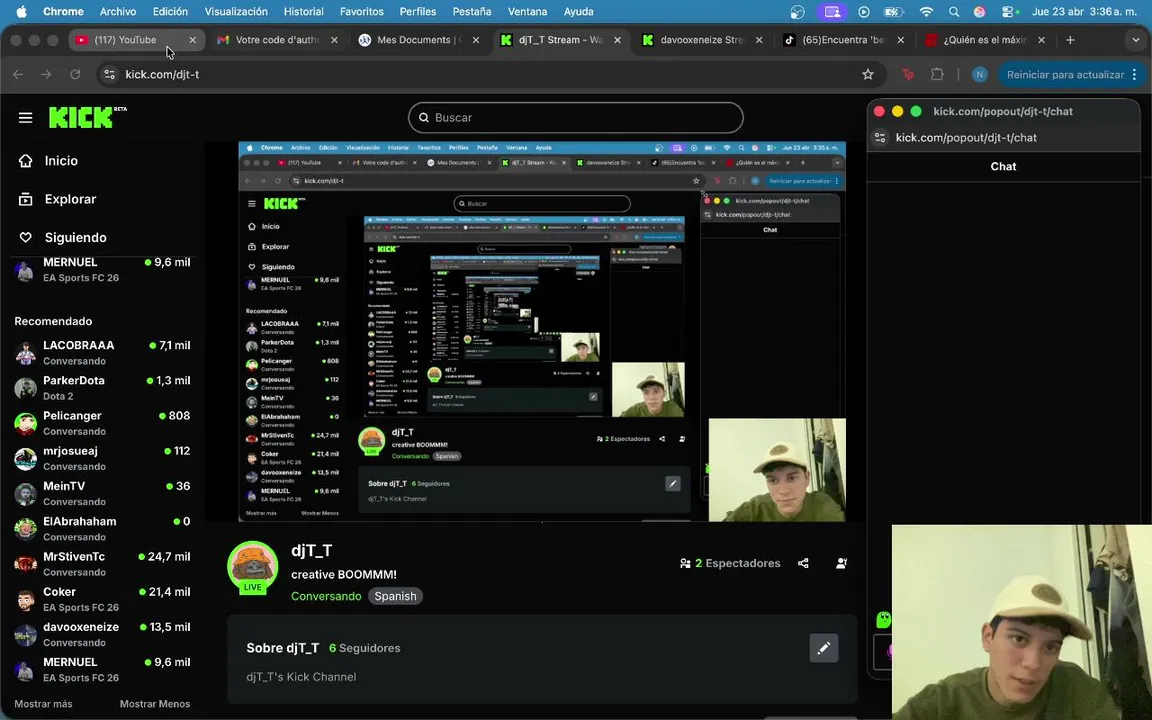Open Chrome three-dot menu

[1135, 74]
